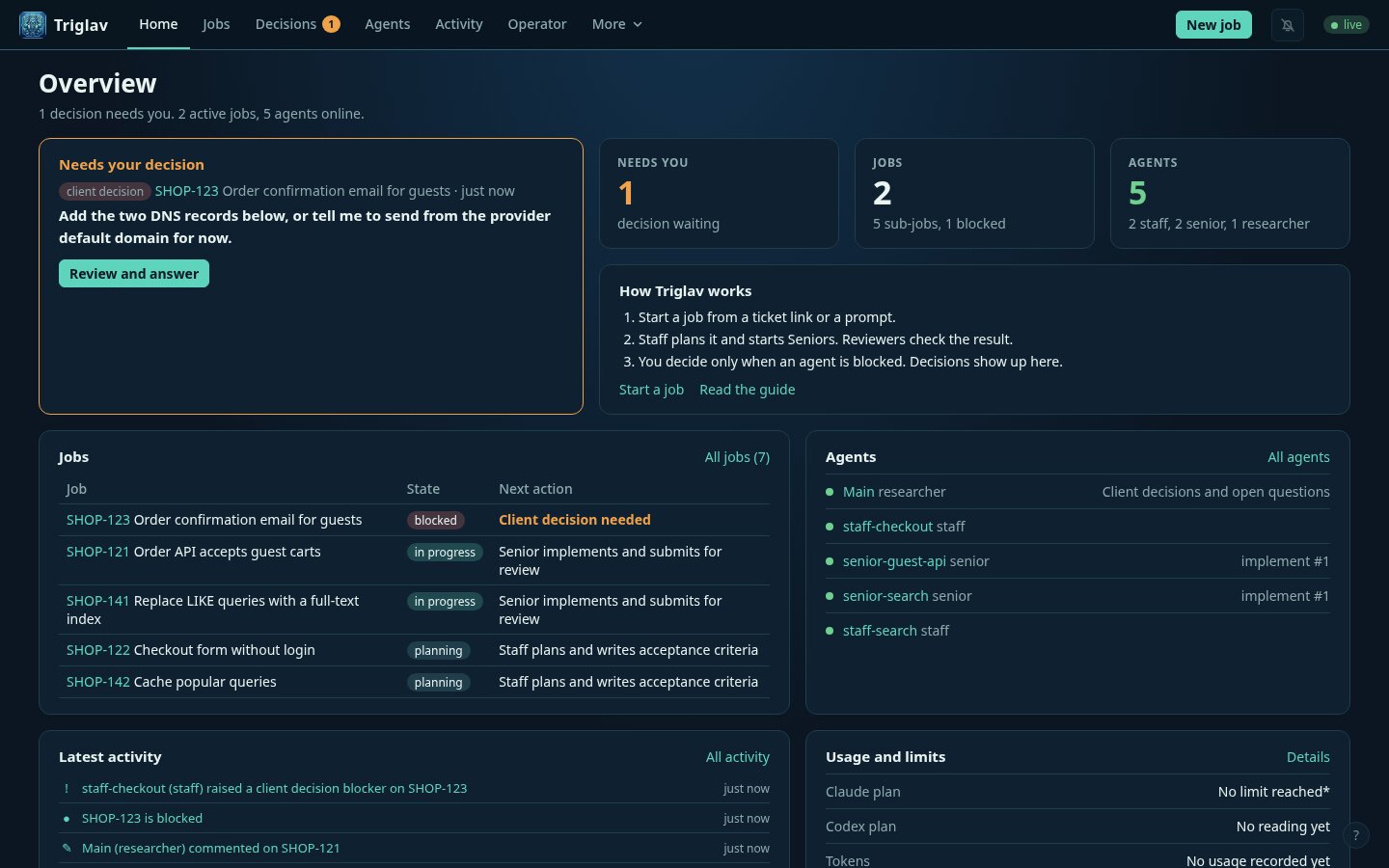The width and height of the screenshot is (1389, 868).
Task: Open staff-checkout raised blocker activity entry
Action: tap(274, 789)
